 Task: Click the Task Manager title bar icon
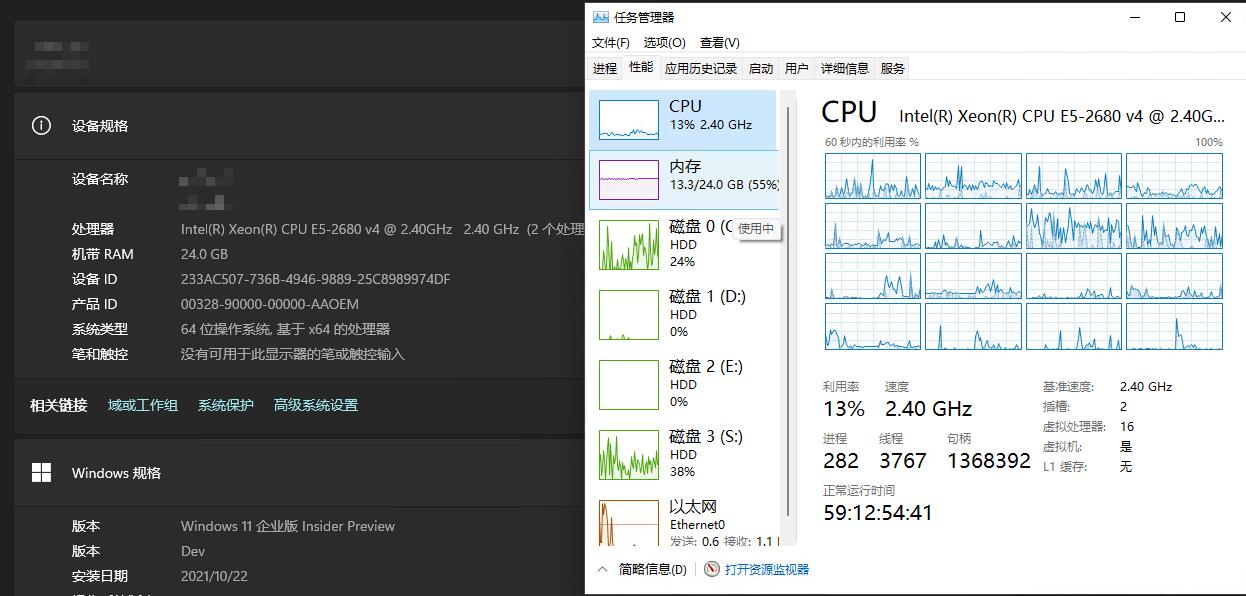[600, 17]
